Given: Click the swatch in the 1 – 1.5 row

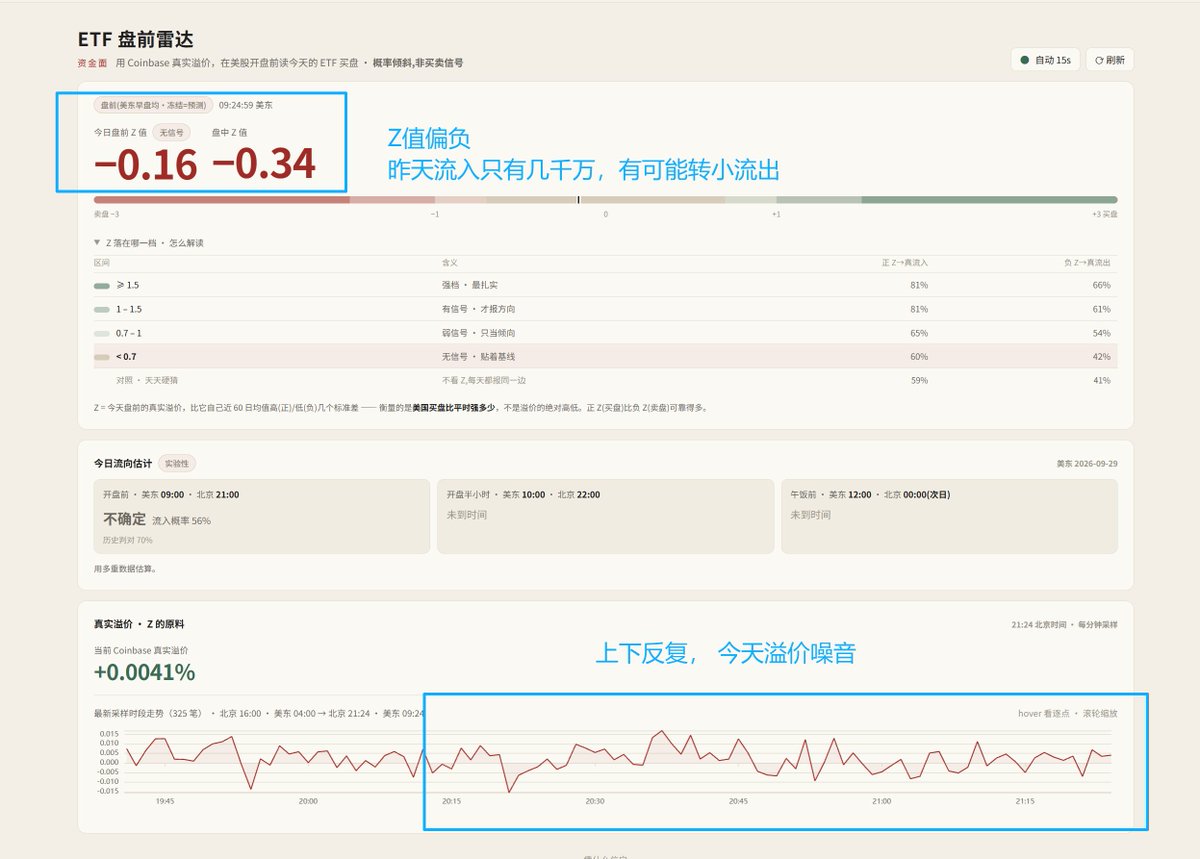Looking at the screenshot, I should point(101,309).
